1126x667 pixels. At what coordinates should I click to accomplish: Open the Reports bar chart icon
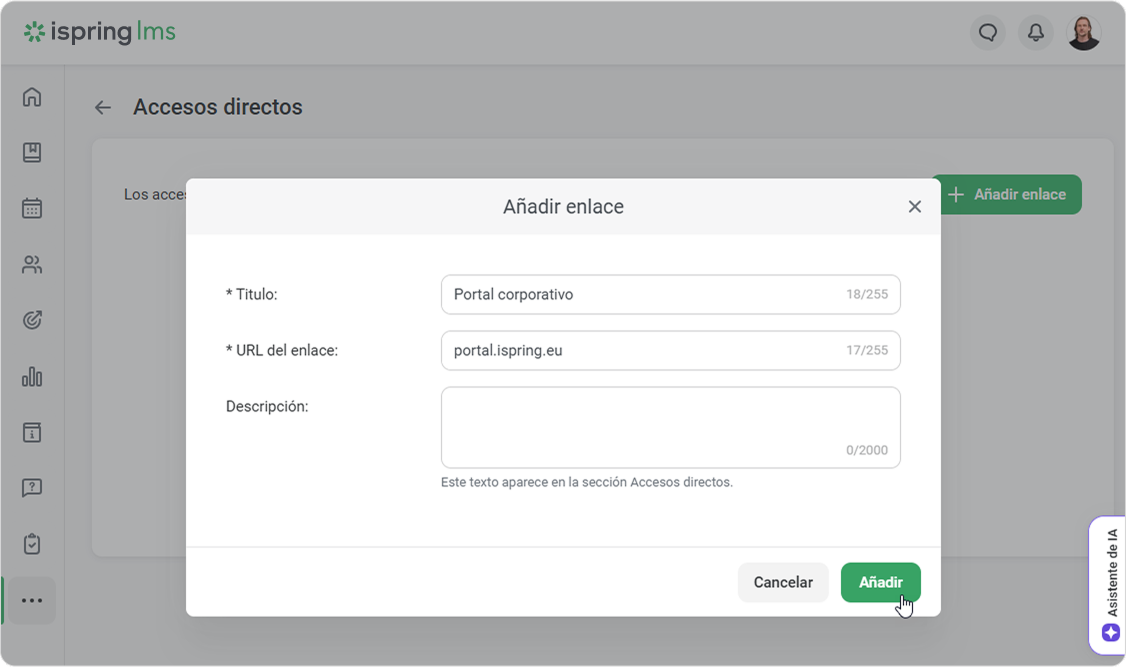coord(32,377)
